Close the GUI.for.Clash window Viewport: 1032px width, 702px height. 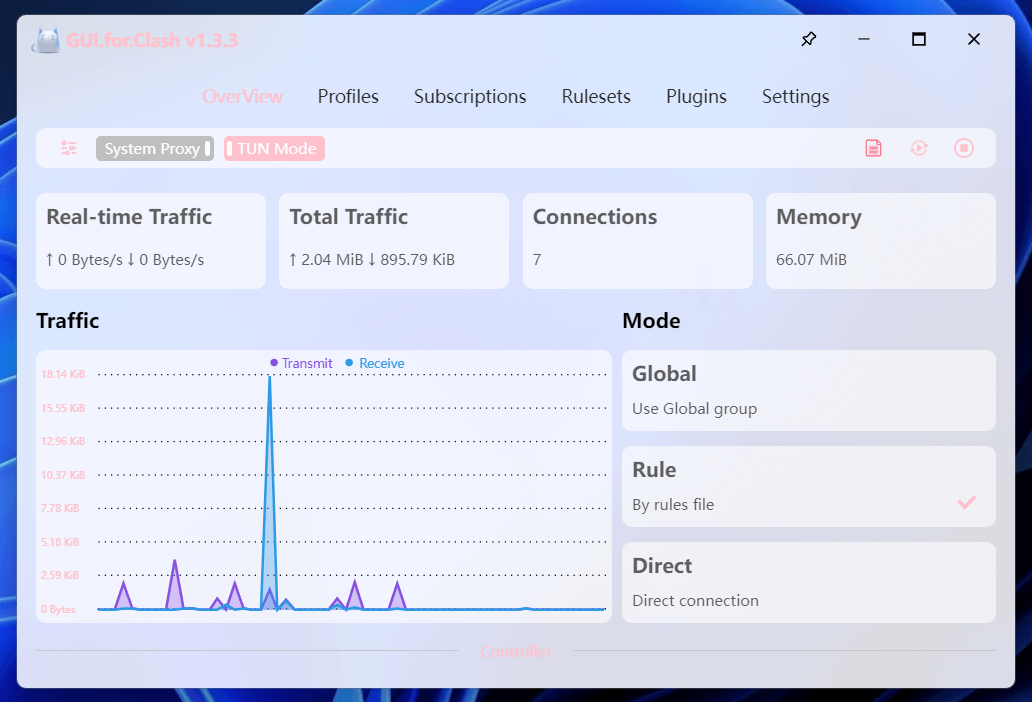(x=974, y=39)
